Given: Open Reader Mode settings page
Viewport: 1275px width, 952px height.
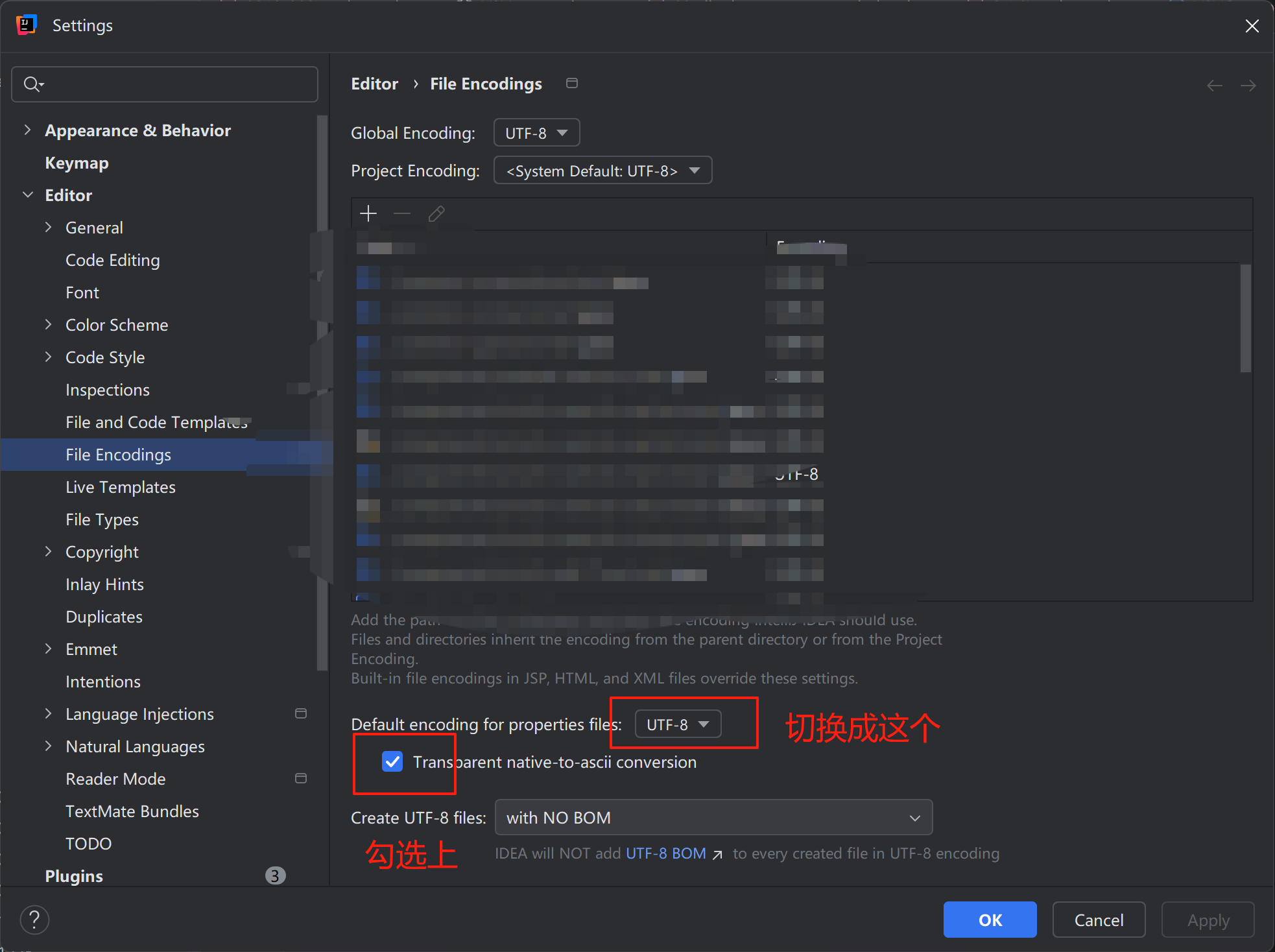Looking at the screenshot, I should click(115, 779).
